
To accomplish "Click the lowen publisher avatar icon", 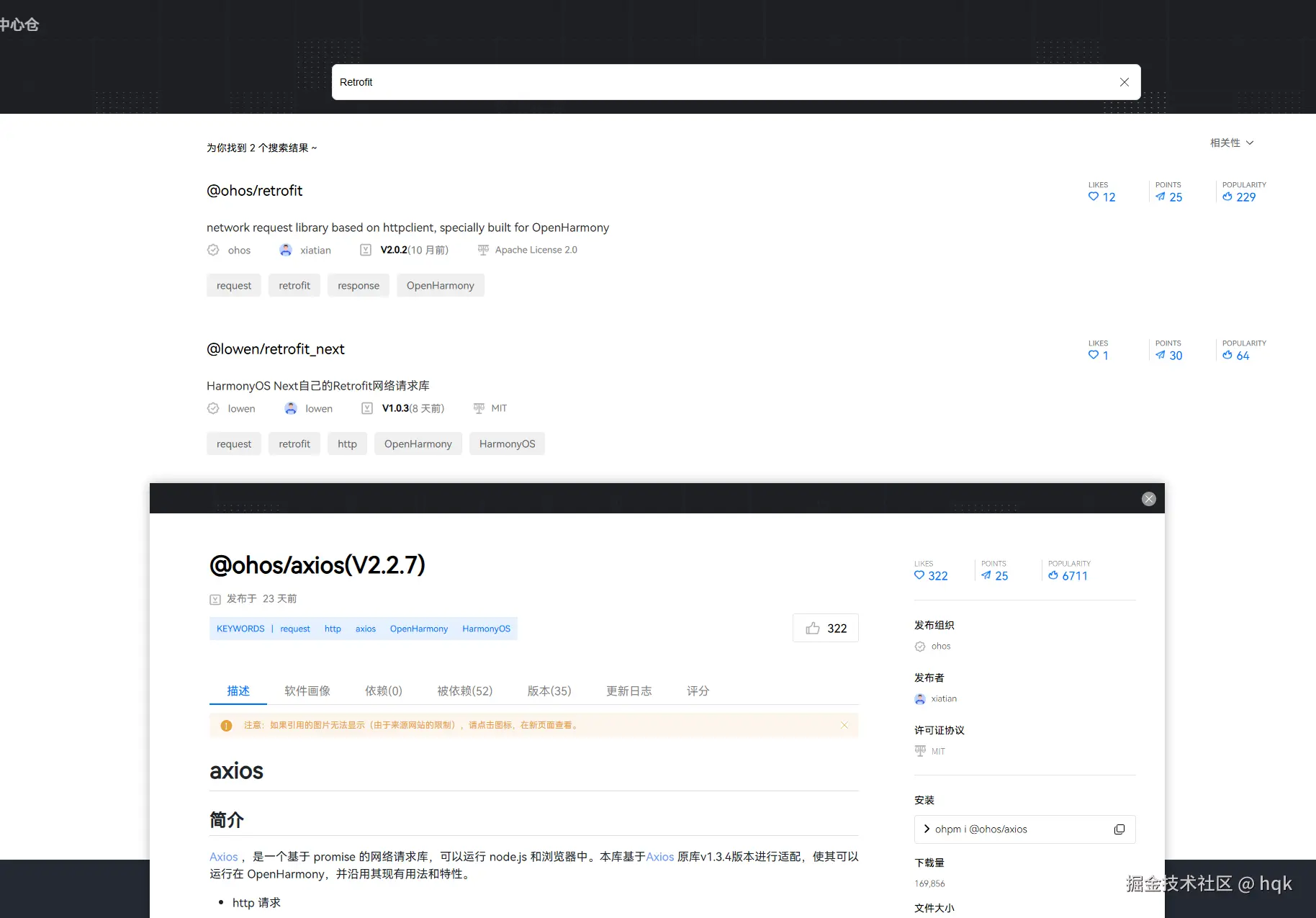I will [x=291, y=408].
